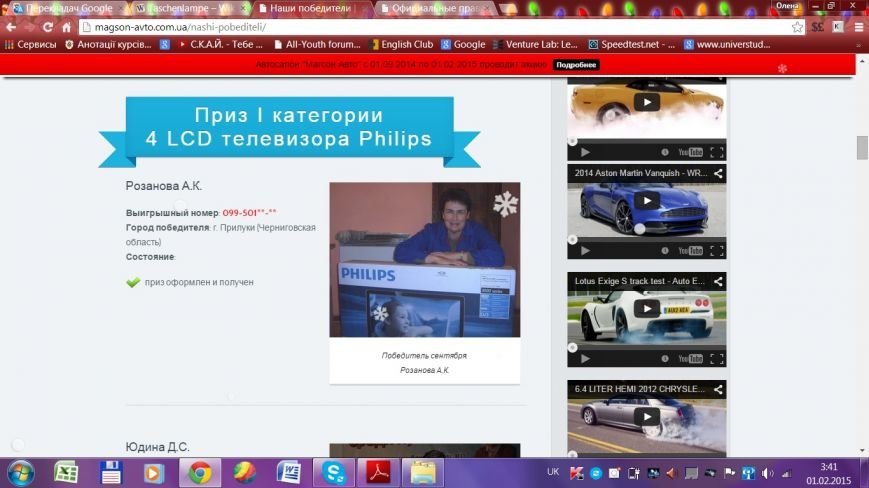Click the page vertical scrollbar thumb
This screenshot has width=869, height=488.
[862, 147]
